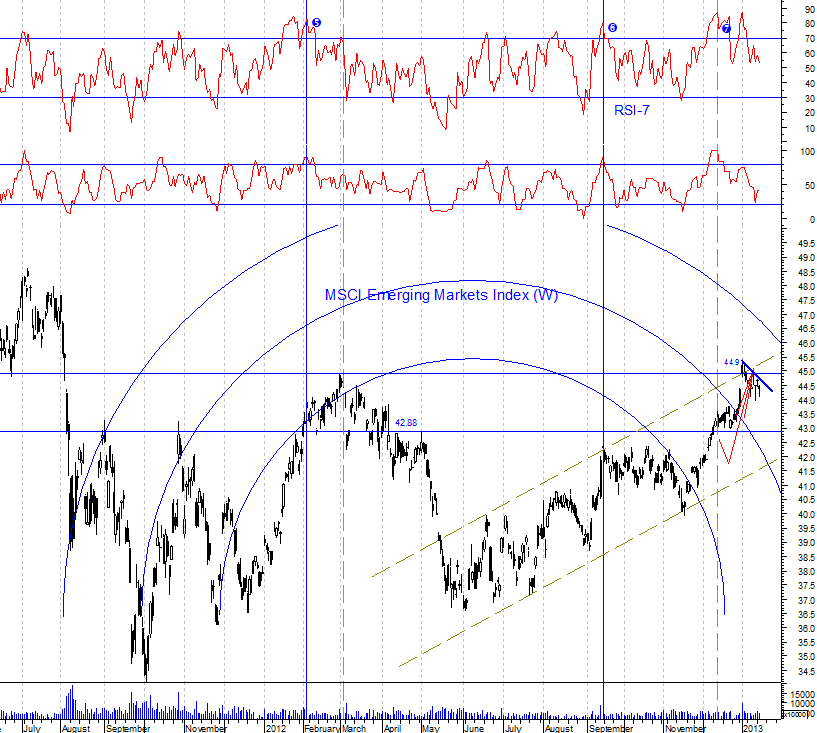Select the February label on the time axis
Screen dimensions: 817x733
(322, 728)
